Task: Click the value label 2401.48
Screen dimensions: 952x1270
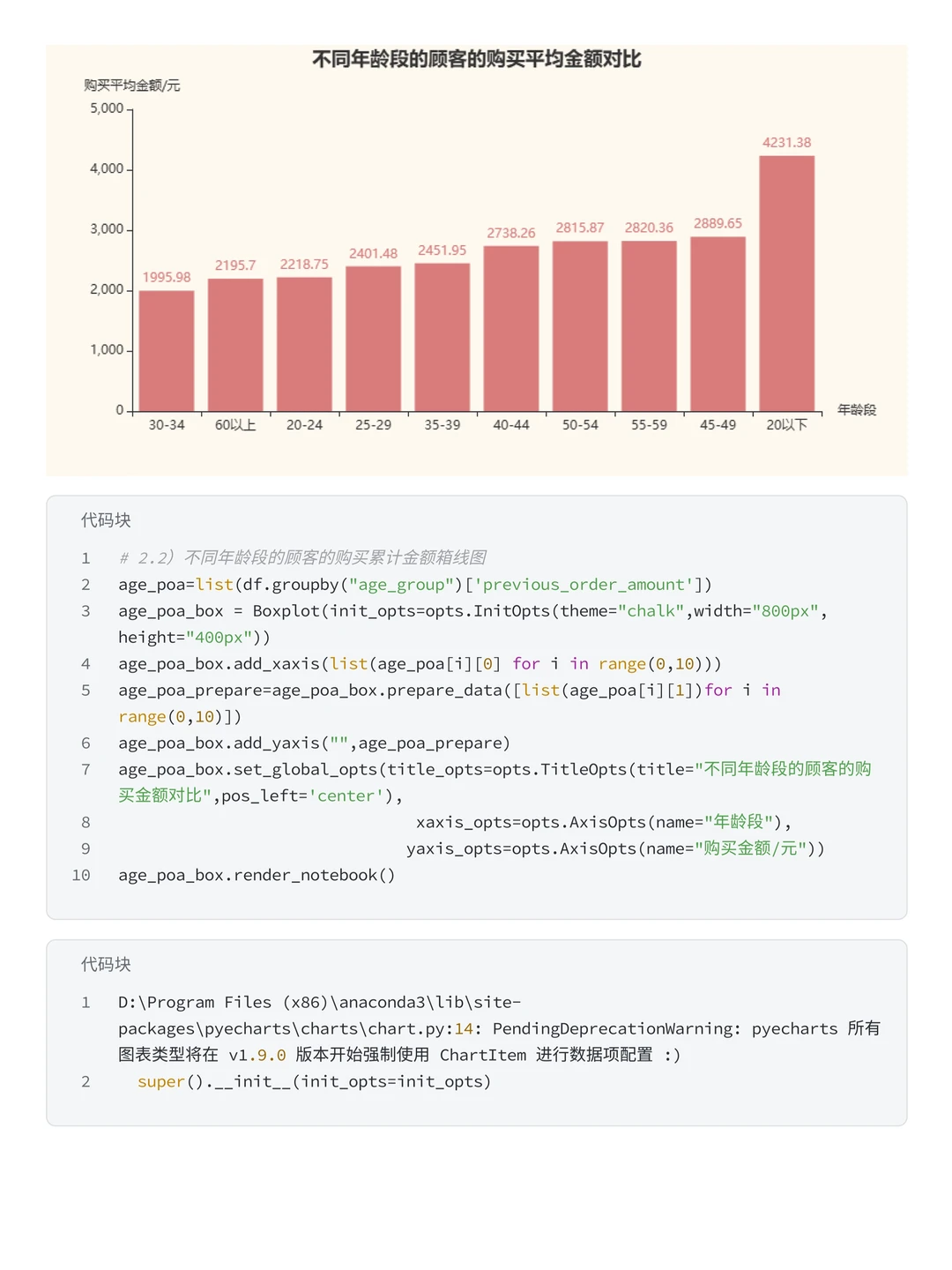Action: pos(373,254)
